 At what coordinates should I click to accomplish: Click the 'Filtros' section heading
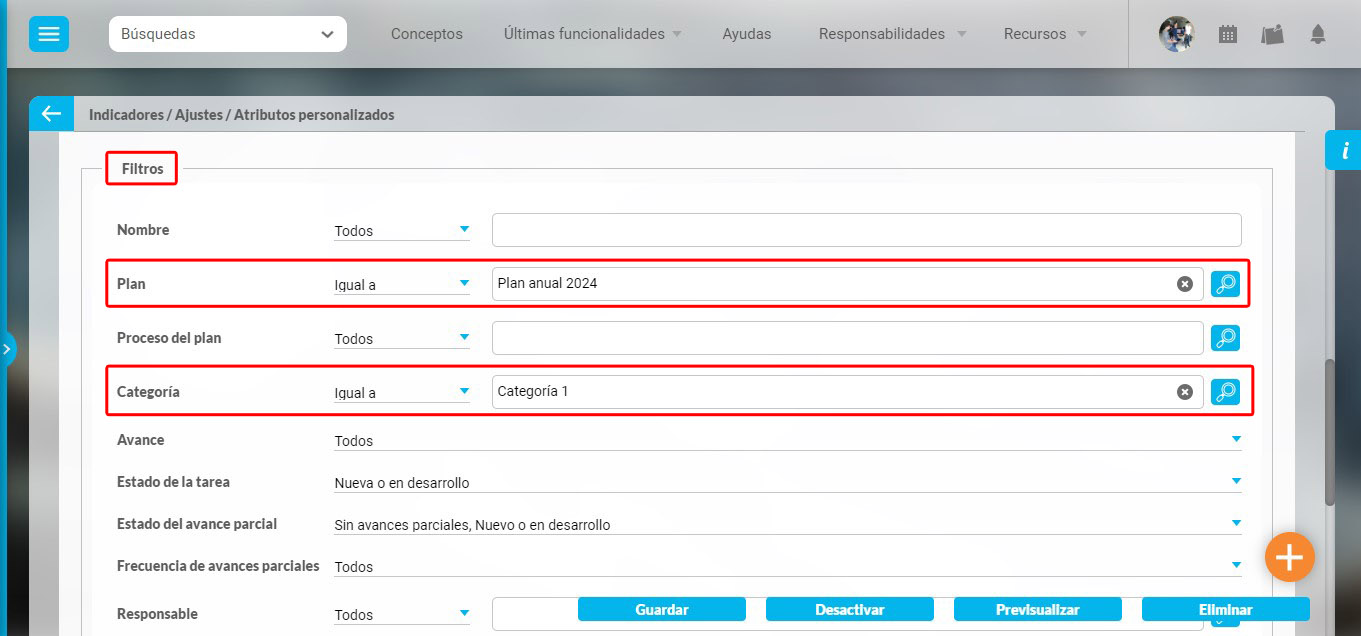pyautogui.click(x=143, y=169)
